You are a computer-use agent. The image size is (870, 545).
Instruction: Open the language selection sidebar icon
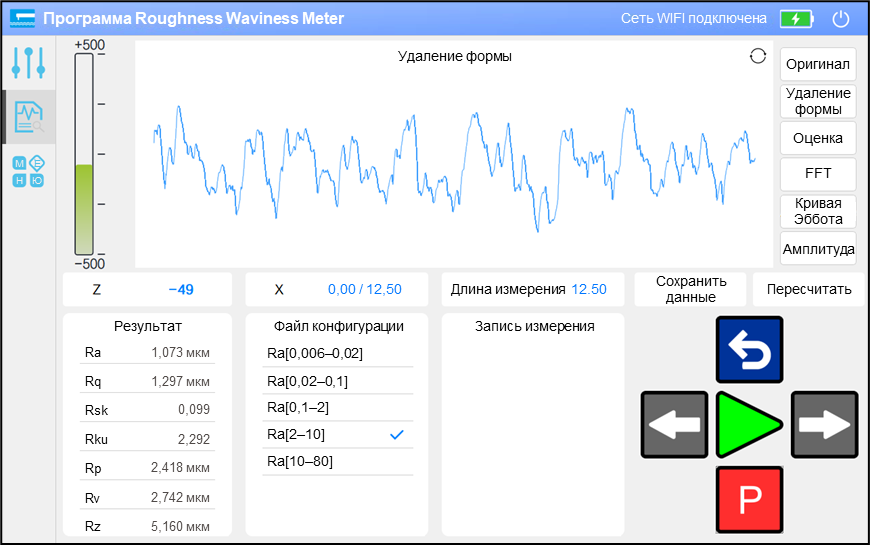click(28, 171)
